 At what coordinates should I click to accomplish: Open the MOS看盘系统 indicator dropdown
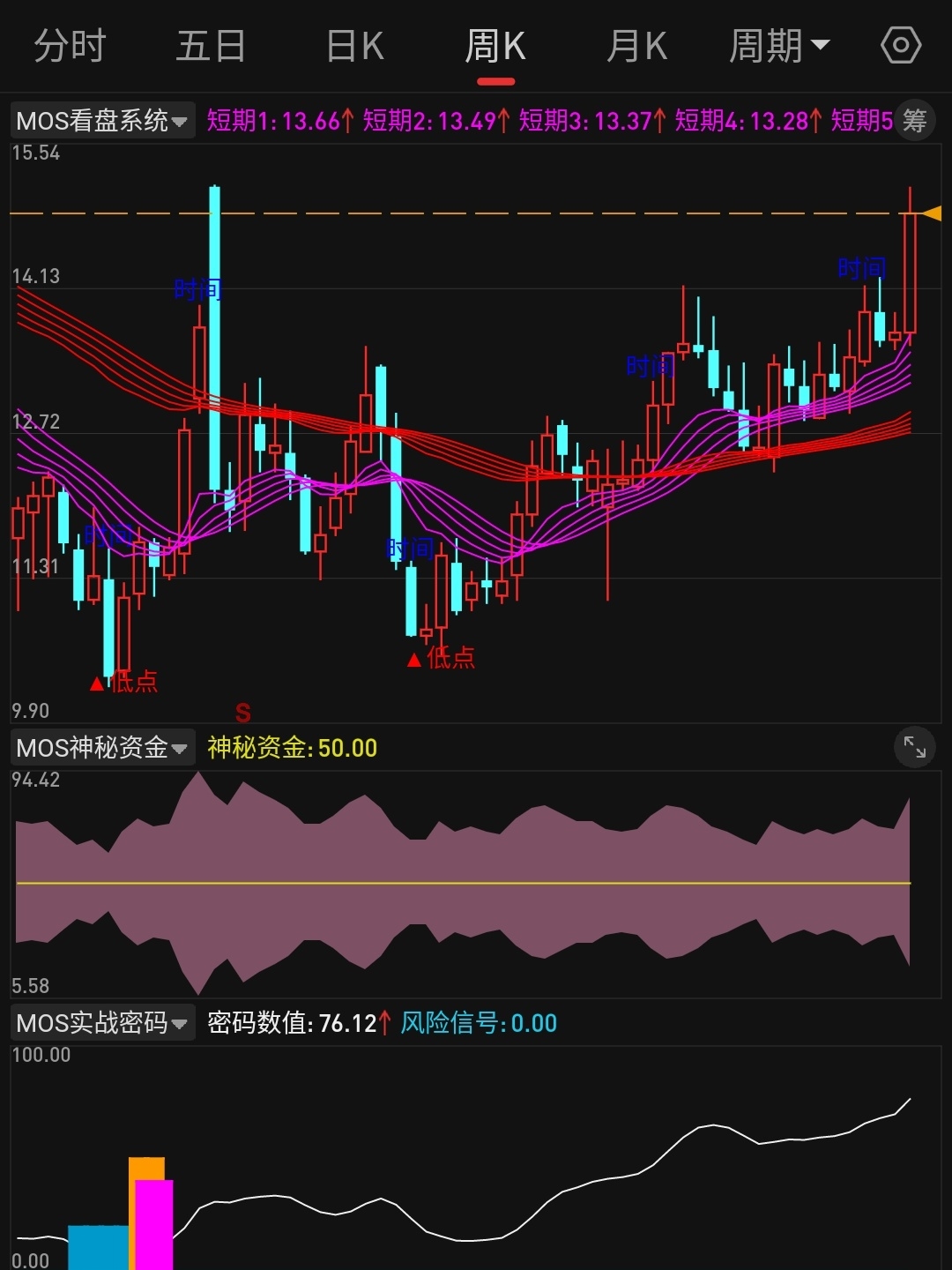[x=102, y=121]
